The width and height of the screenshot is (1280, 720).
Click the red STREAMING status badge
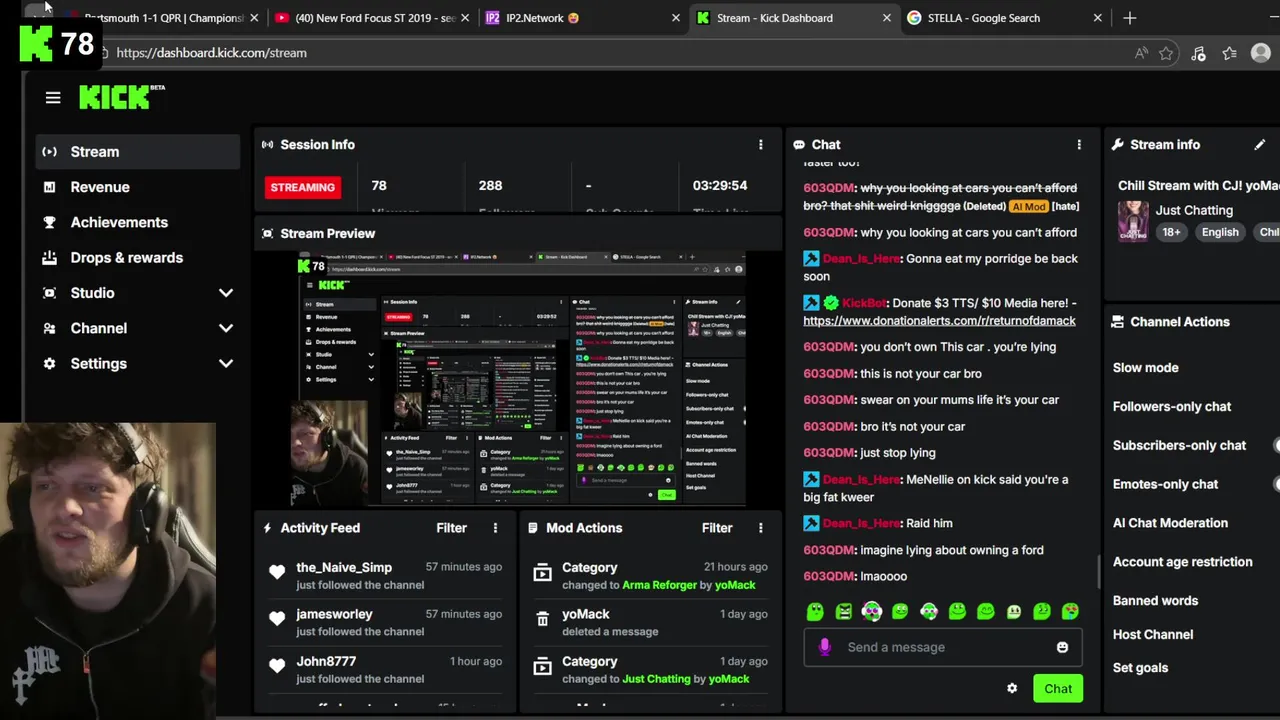[x=302, y=187]
